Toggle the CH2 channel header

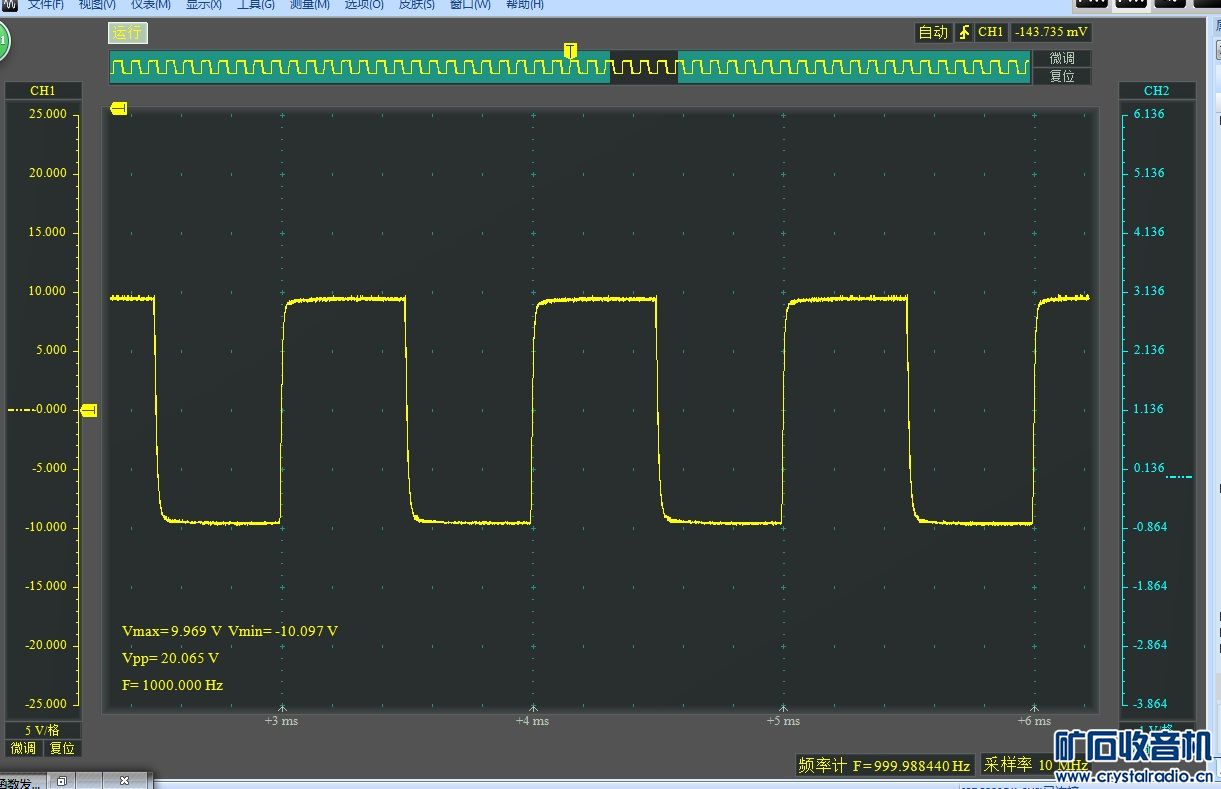[1156, 91]
